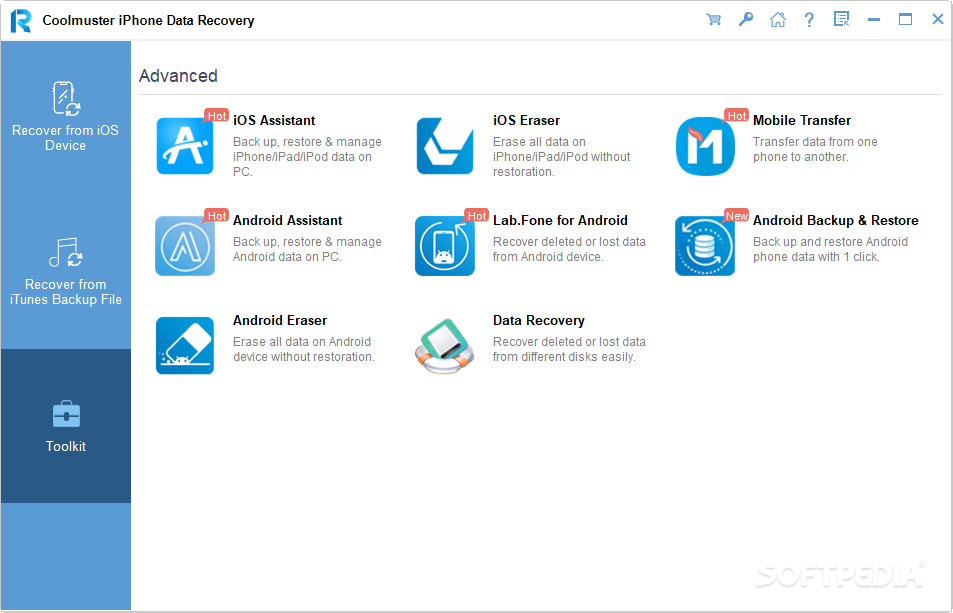Click 'Back up and restore Android phone data' text
The width and height of the screenshot is (953, 613).
point(830,249)
